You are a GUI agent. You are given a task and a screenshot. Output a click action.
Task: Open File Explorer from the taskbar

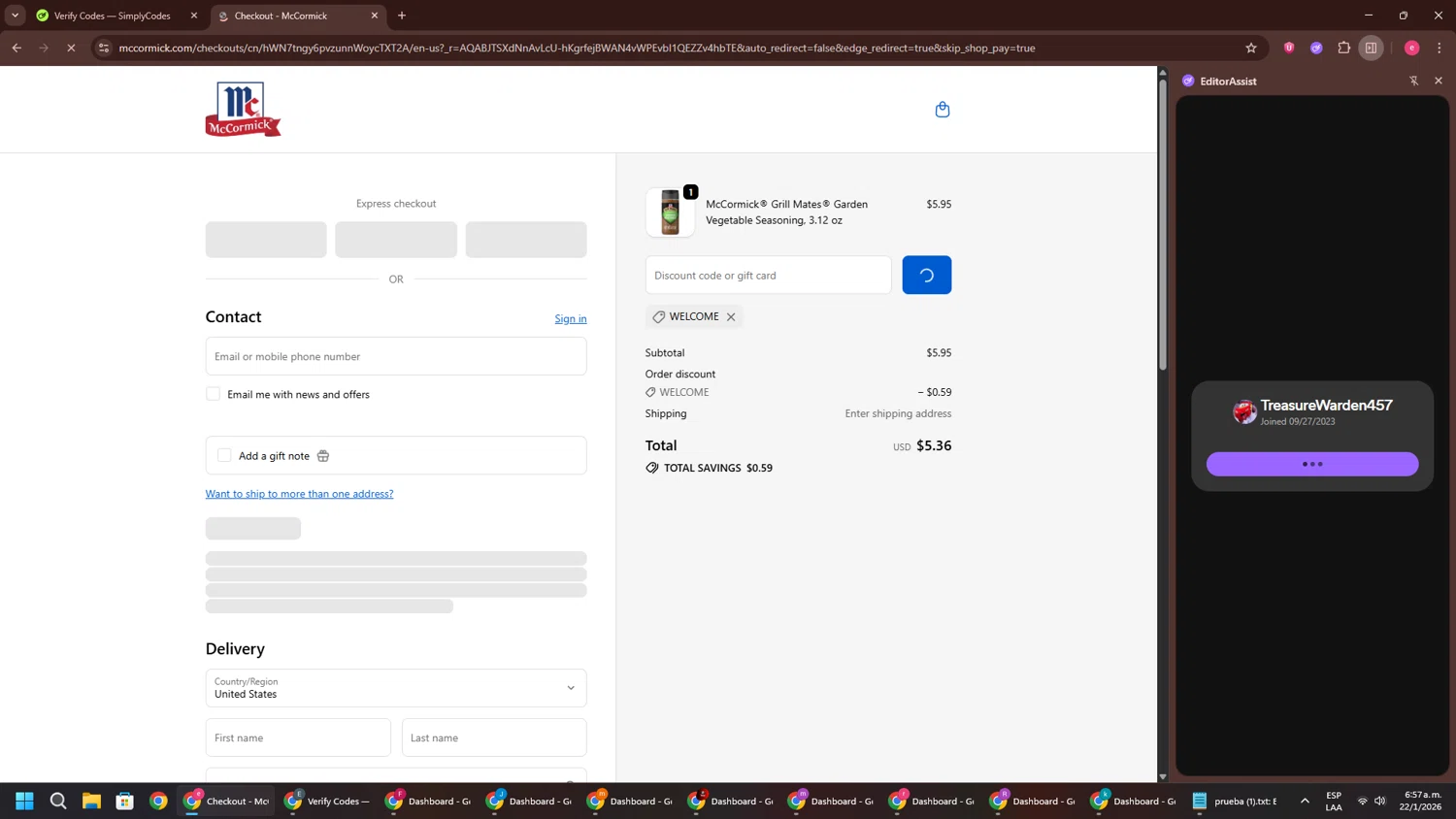[x=91, y=801]
